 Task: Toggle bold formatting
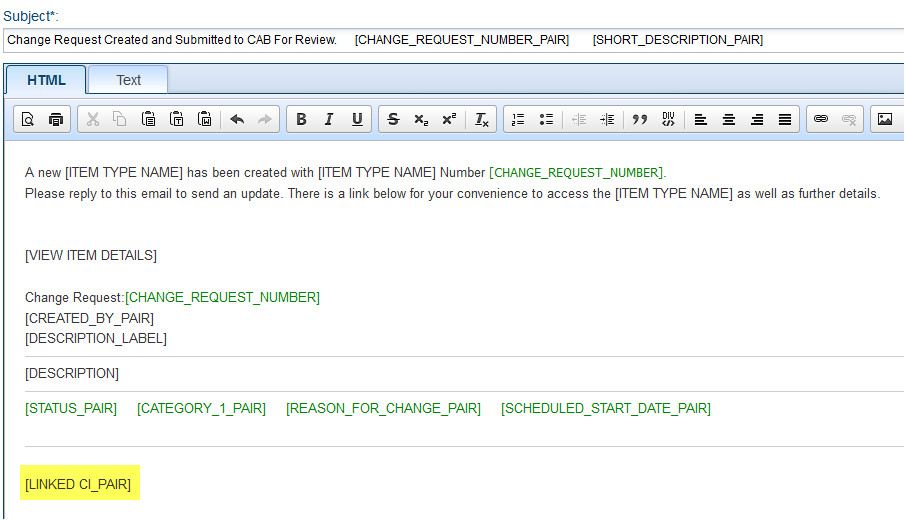coord(301,119)
